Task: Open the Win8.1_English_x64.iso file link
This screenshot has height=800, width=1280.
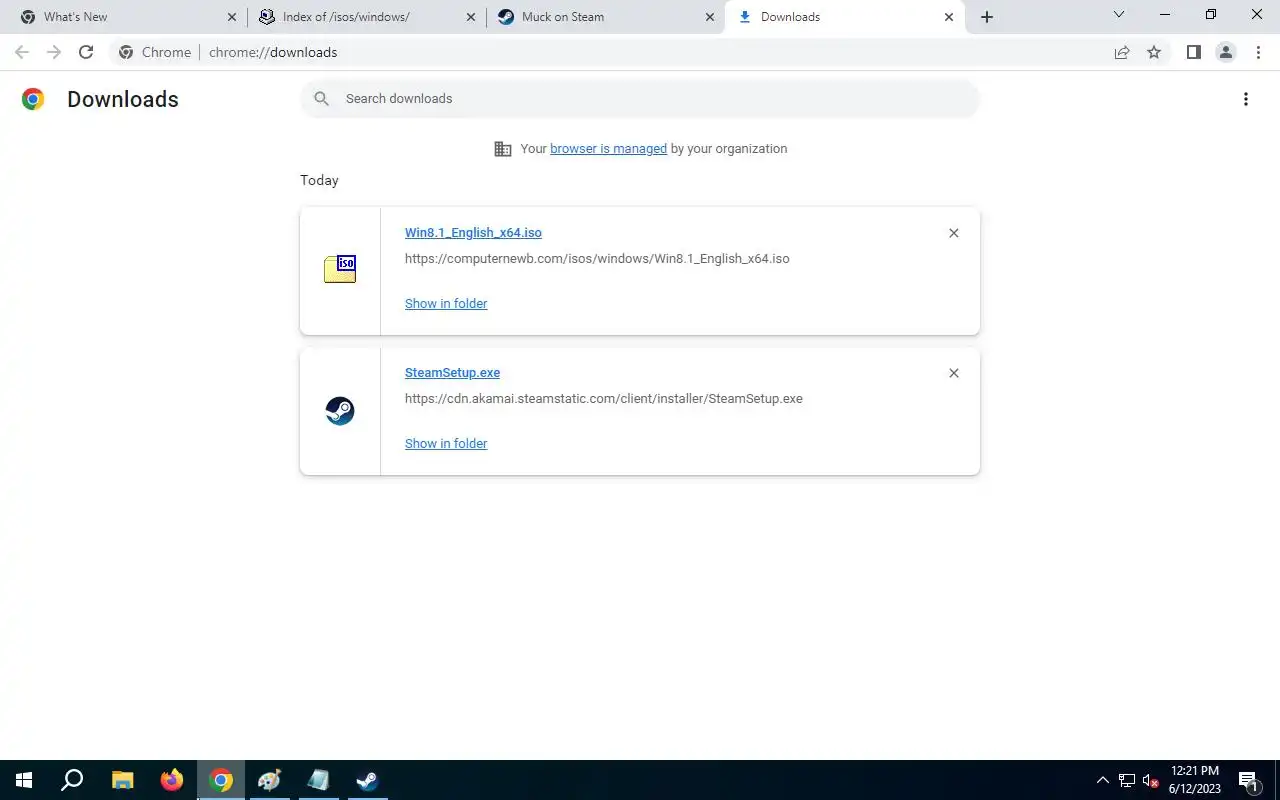Action: pyautogui.click(x=473, y=233)
